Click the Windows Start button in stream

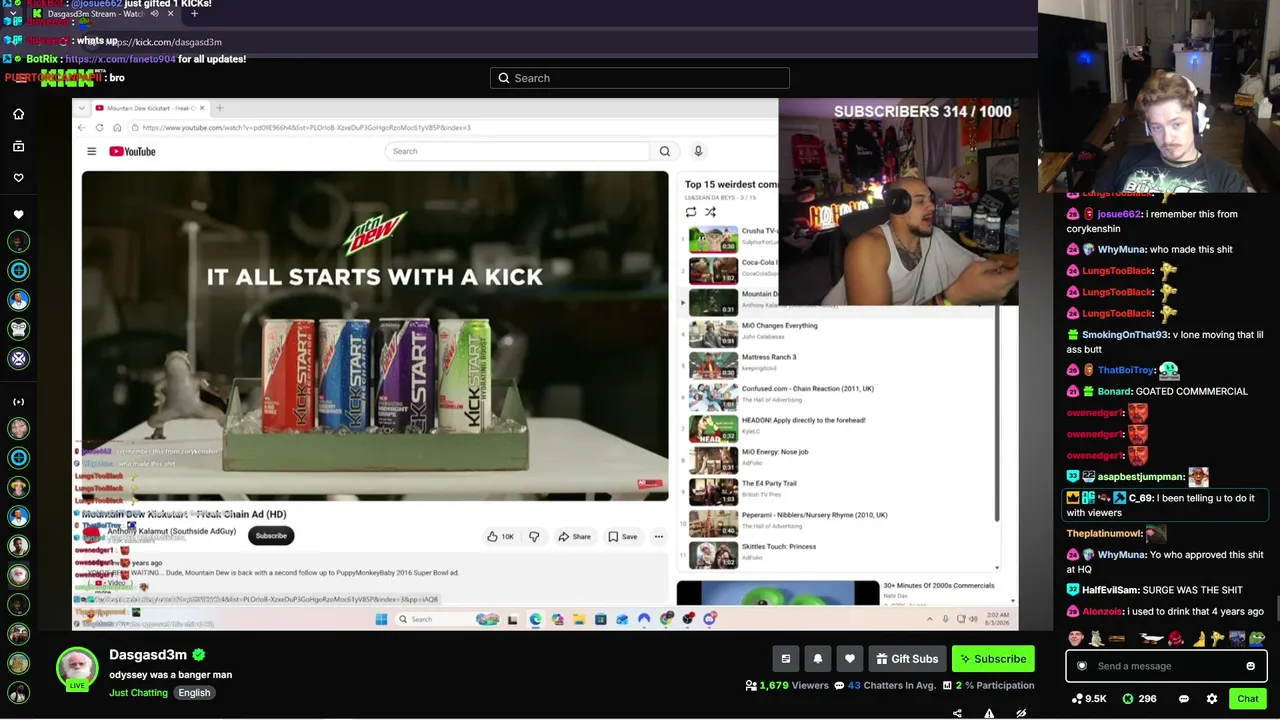click(381, 619)
